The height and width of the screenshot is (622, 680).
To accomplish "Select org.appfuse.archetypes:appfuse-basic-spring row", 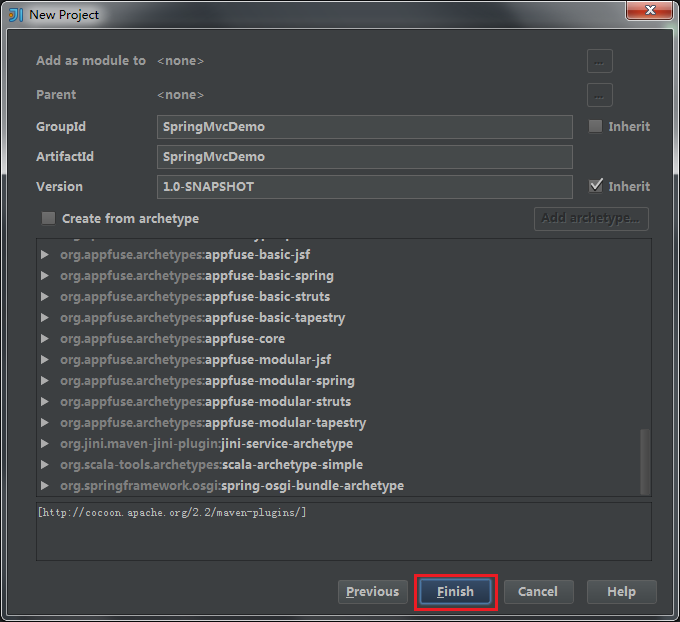I will coord(197,275).
